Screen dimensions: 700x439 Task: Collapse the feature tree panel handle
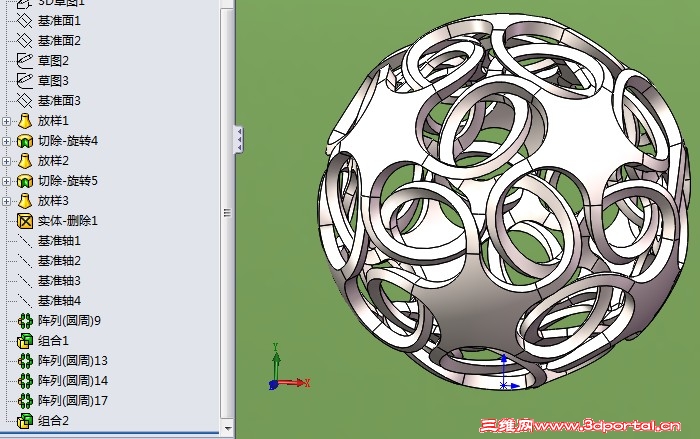coord(239,139)
